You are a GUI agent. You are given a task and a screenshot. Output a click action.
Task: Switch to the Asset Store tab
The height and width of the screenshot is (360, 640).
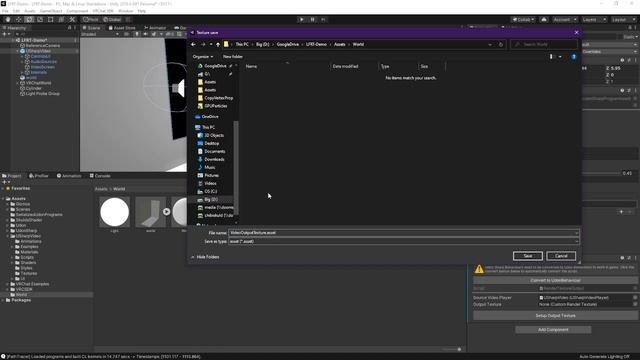point(122,28)
